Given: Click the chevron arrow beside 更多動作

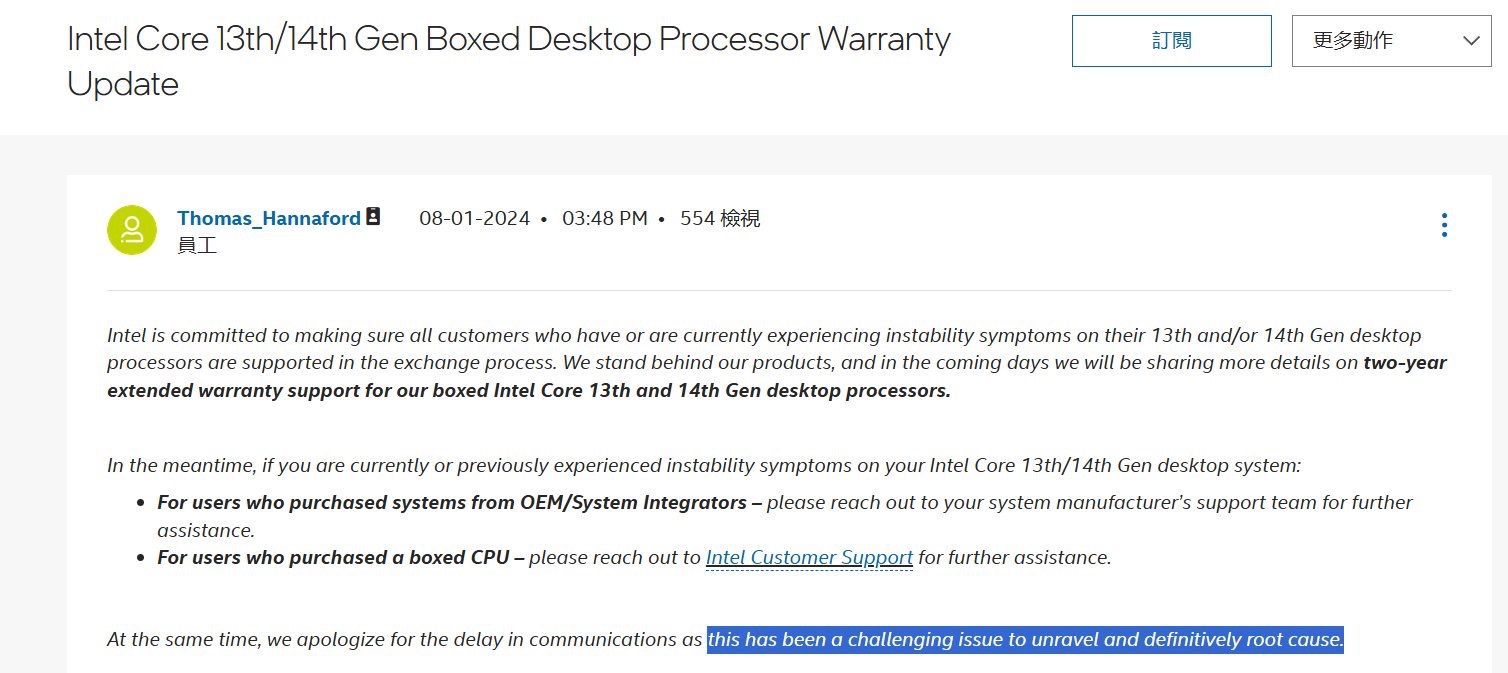Looking at the screenshot, I should coord(1470,41).
